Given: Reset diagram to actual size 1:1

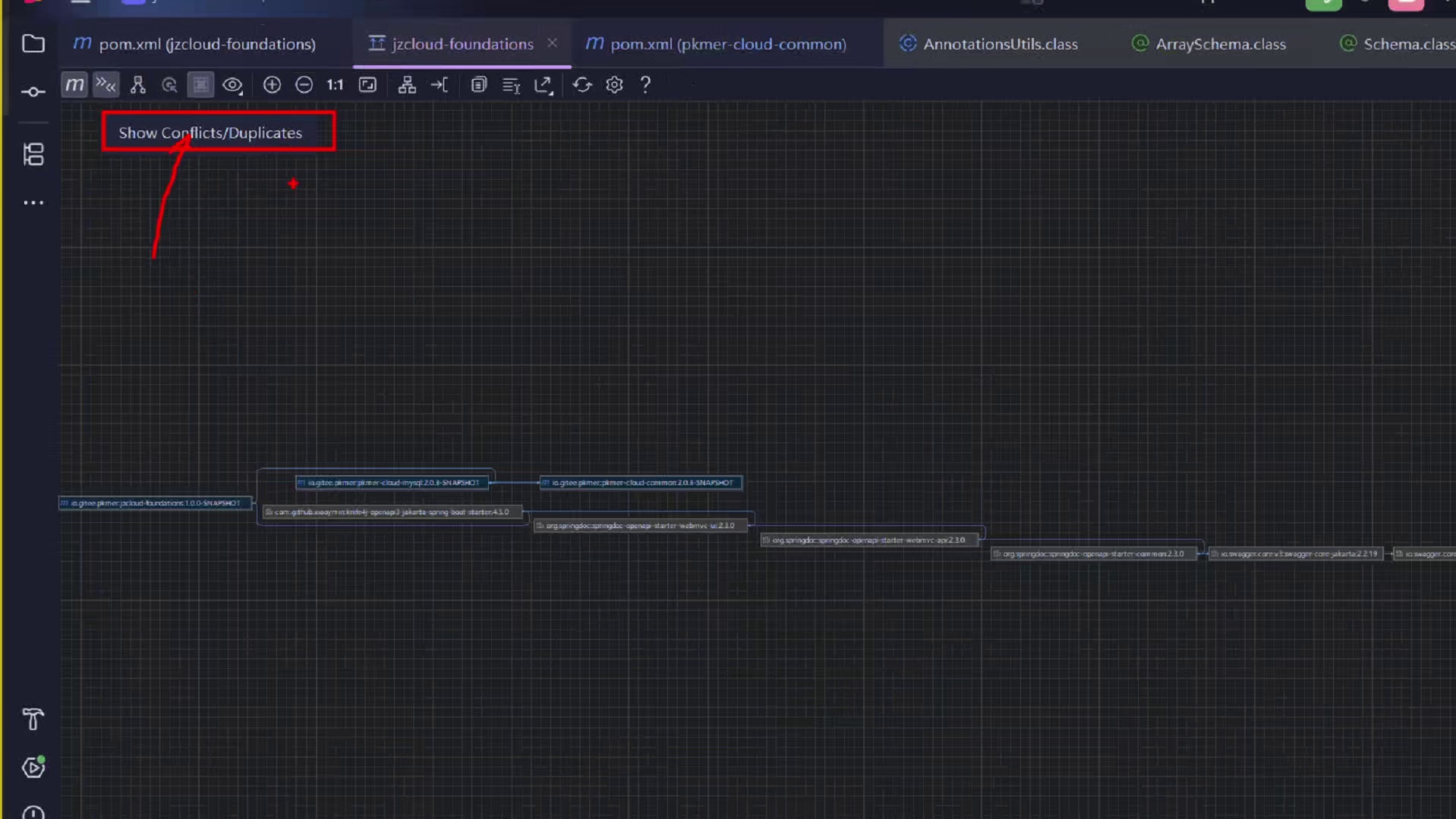Looking at the screenshot, I should point(335,85).
